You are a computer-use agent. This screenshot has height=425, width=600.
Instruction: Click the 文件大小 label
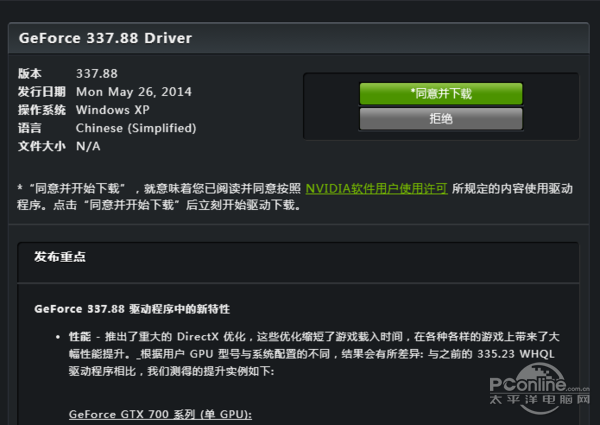click(38, 146)
